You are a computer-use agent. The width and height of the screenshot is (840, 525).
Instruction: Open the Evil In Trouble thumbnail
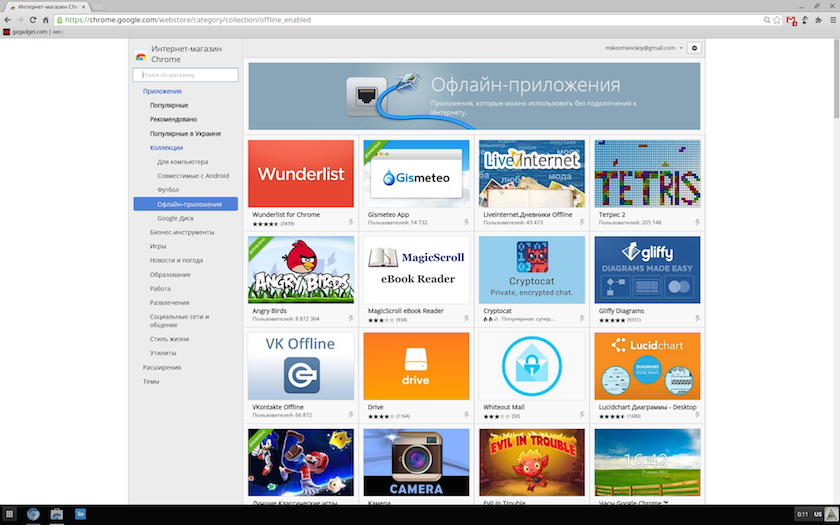[531, 462]
